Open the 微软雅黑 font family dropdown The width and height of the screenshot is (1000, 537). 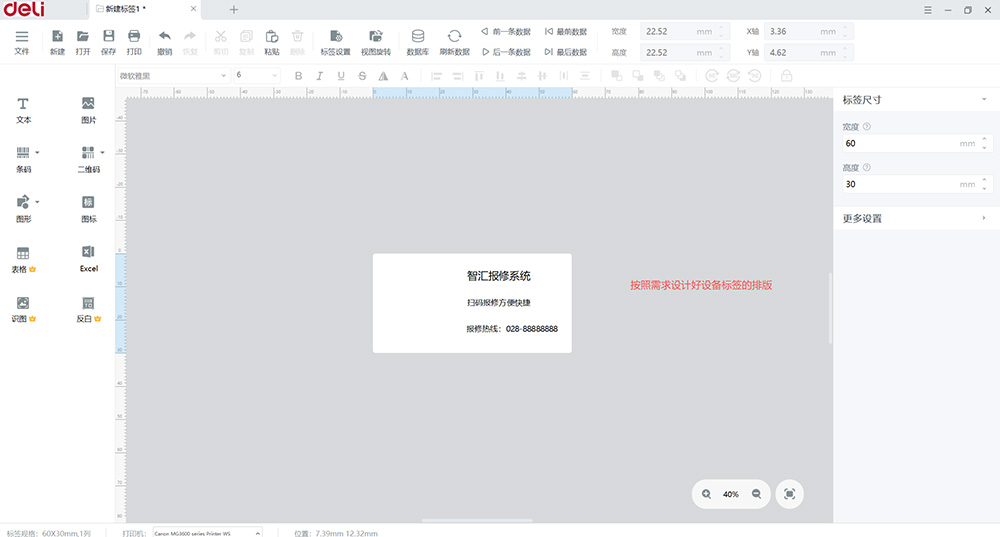coord(173,75)
